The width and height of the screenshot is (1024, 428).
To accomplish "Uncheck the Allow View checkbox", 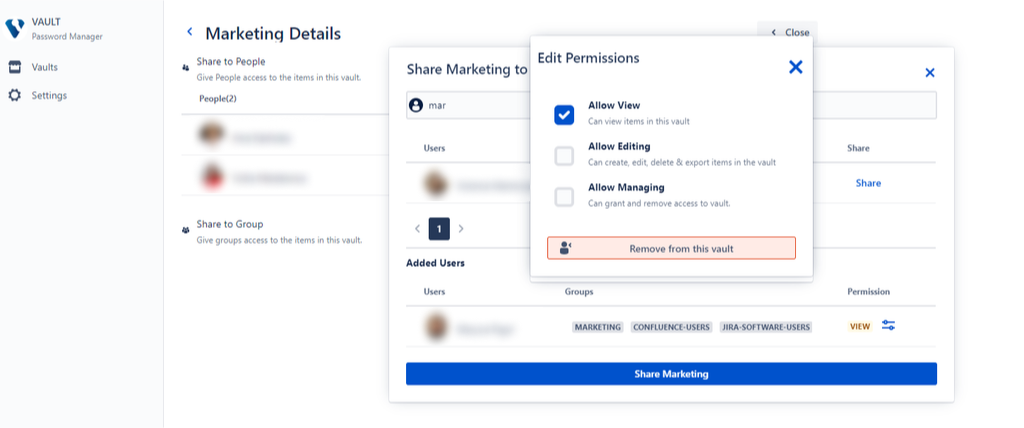I will tap(564, 114).
